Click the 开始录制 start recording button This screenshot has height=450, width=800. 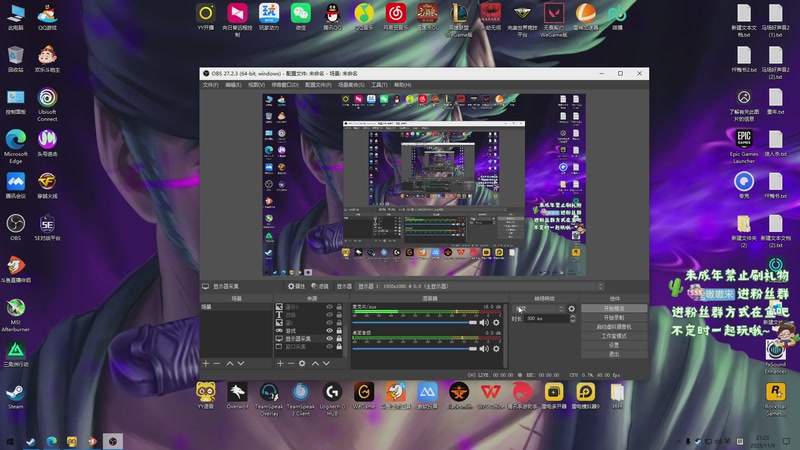click(x=614, y=318)
